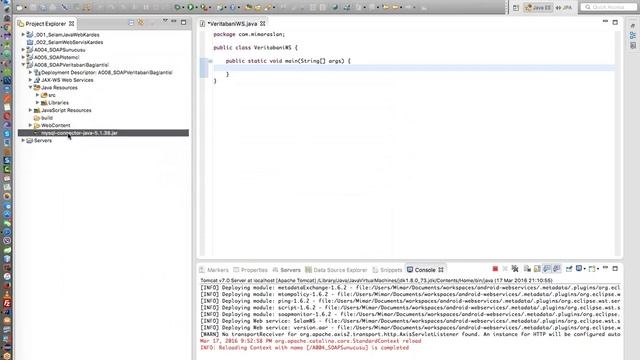
Task: Click the Quick Access search field
Action: point(608,7)
